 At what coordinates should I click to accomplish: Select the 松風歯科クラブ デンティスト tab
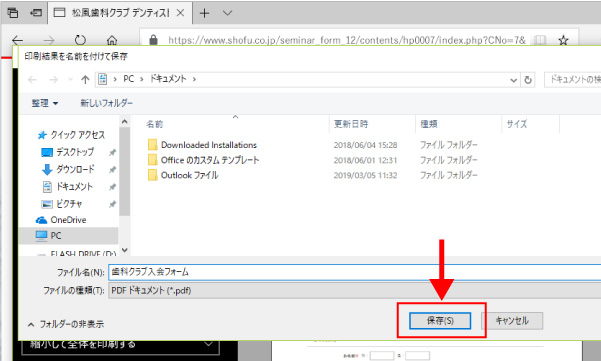[120, 13]
